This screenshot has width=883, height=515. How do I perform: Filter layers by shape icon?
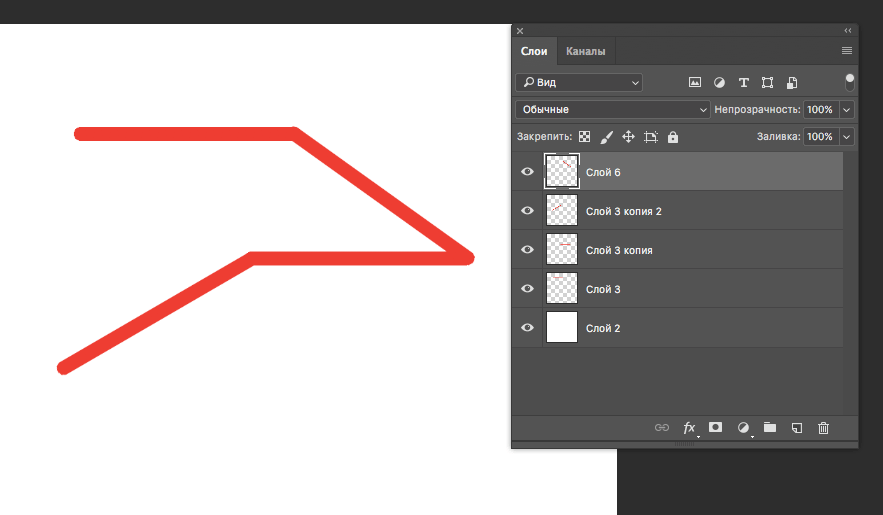pos(767,83)
